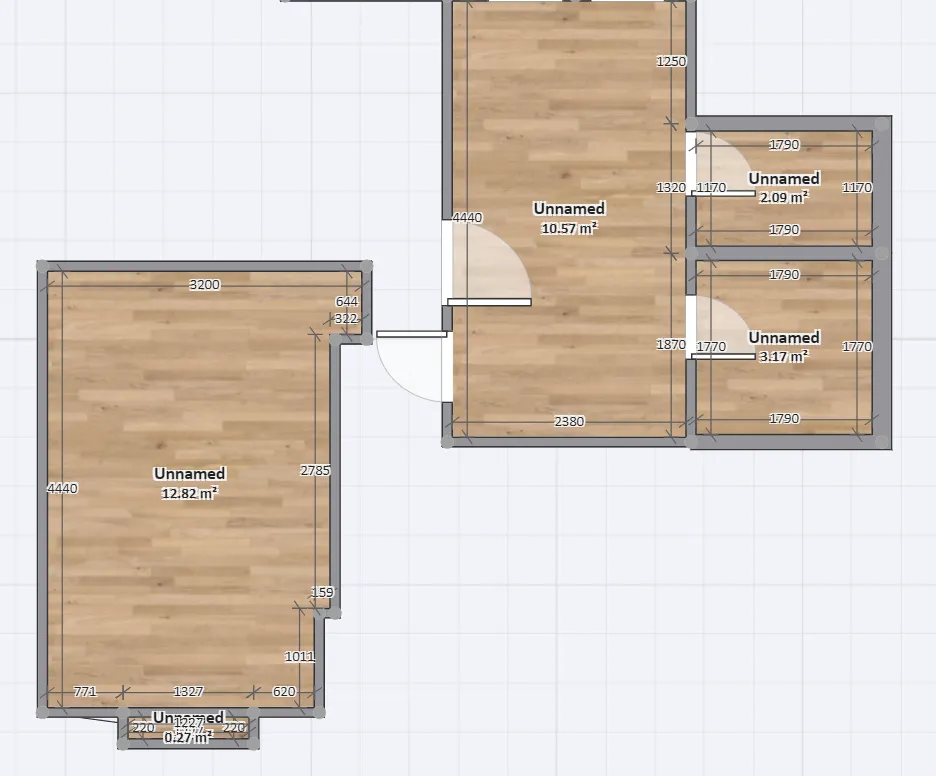Click the 3.17 m² room label
Image resolution: width=936 pixels, height=776 pixels.
point(784,346)
